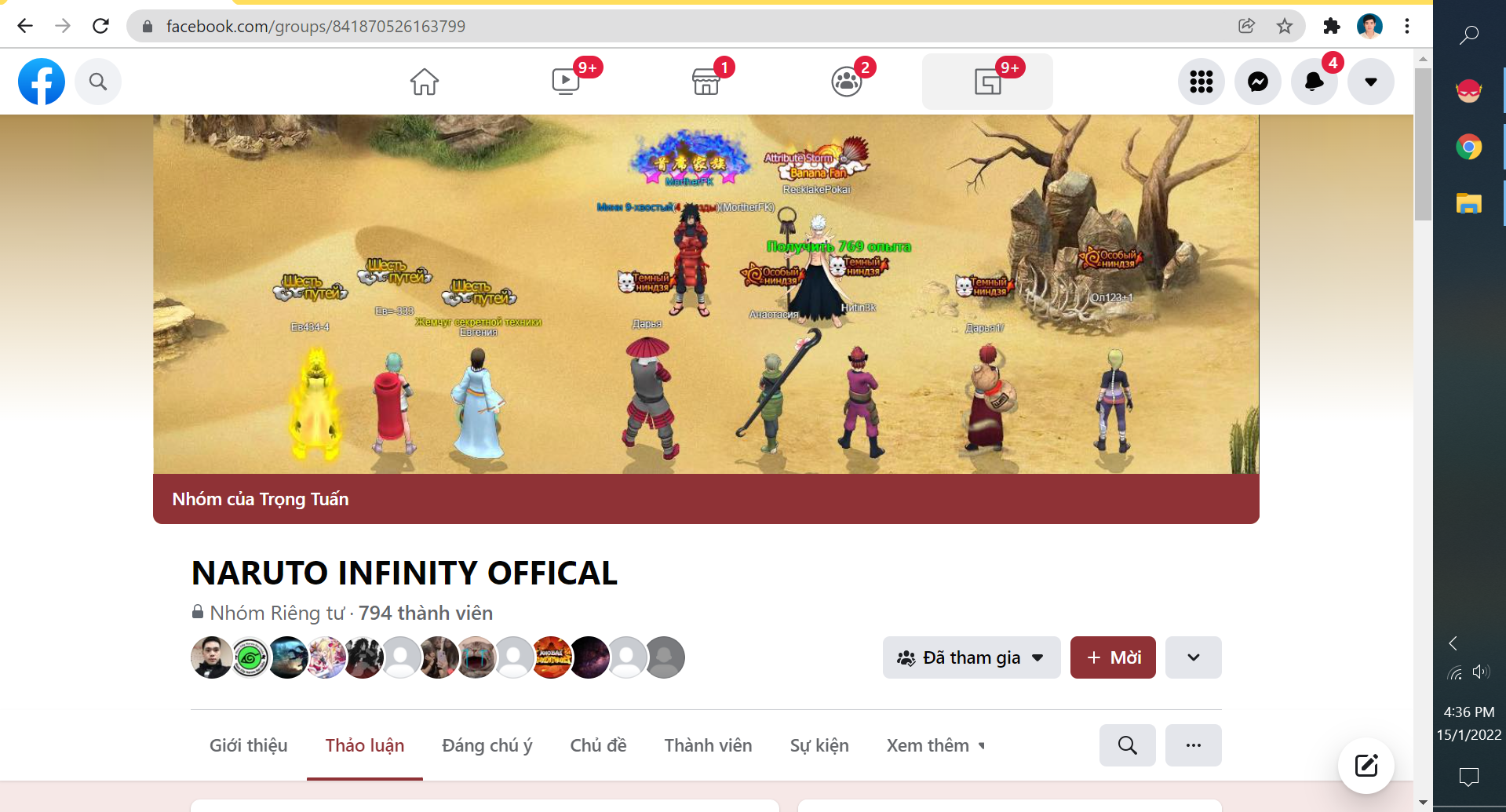
Task: Click the group cover photo
Action: [x=706, y=294]
